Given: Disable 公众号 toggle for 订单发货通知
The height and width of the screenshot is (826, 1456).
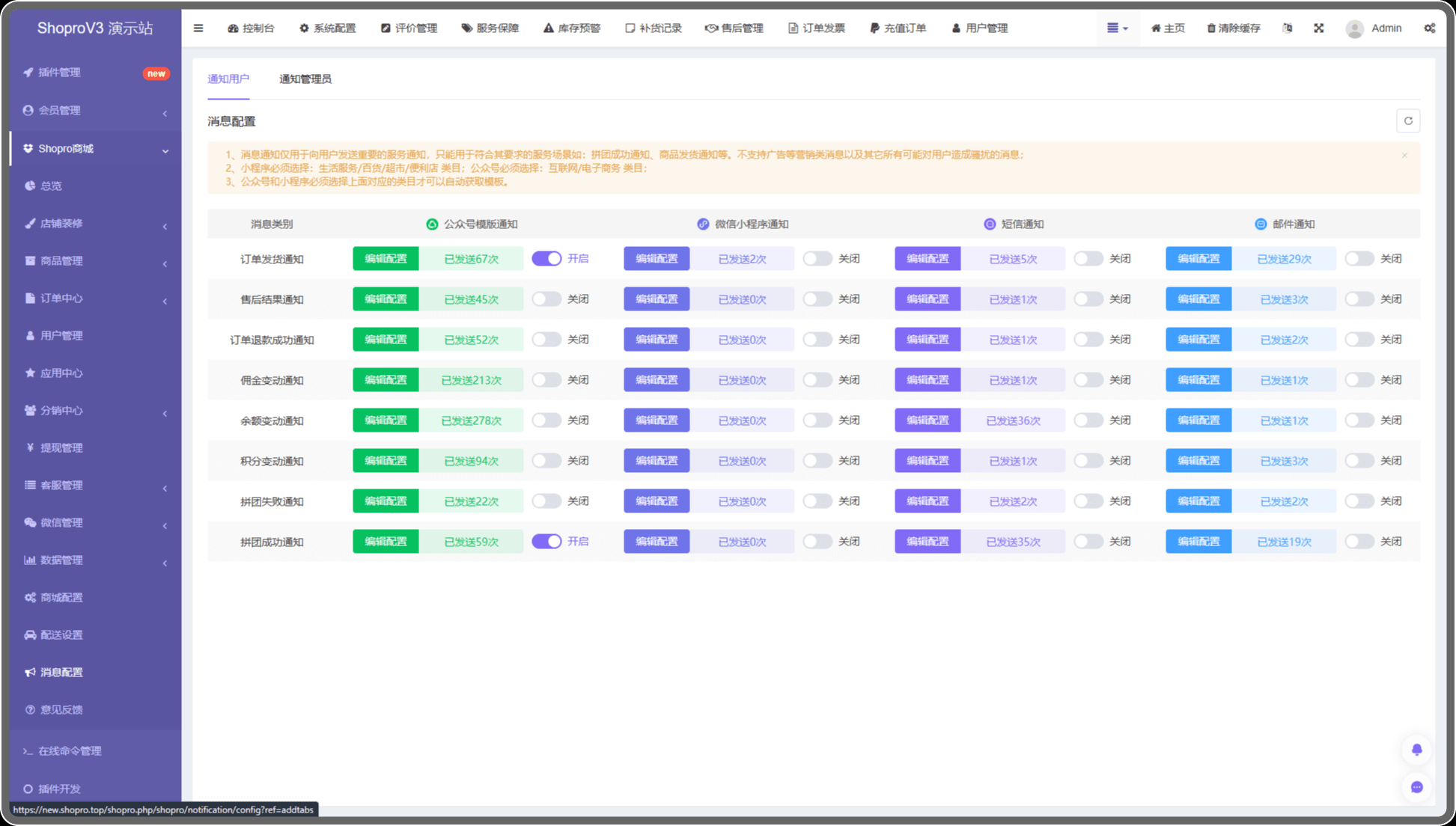Looking at the screenshot, I should tap(546, 259).
